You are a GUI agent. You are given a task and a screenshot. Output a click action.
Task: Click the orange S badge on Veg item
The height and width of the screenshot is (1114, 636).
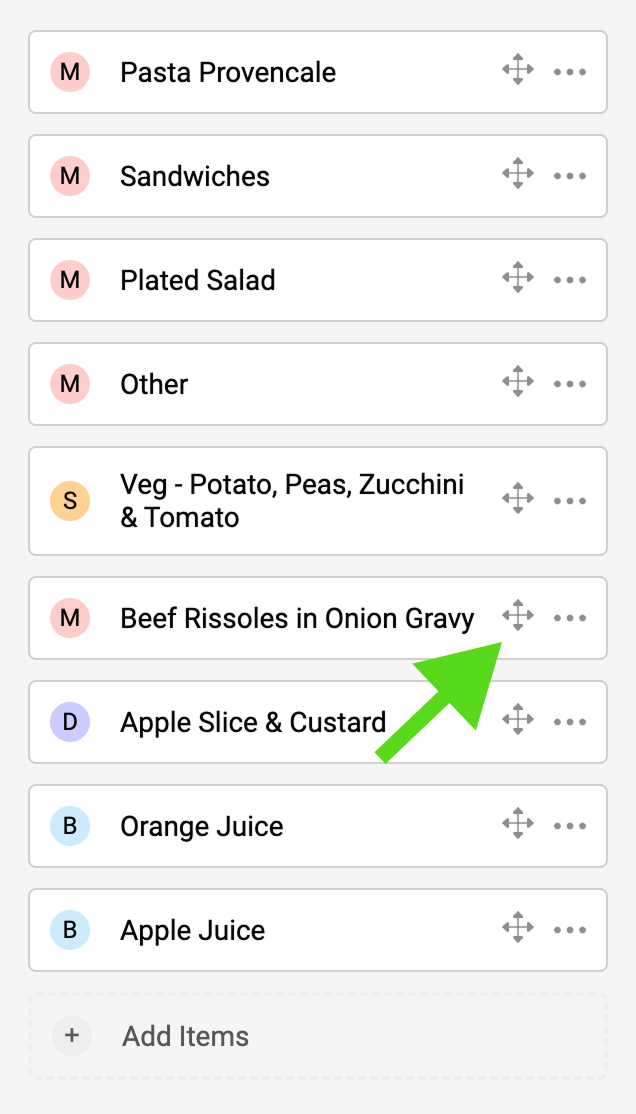coord(70,500)
